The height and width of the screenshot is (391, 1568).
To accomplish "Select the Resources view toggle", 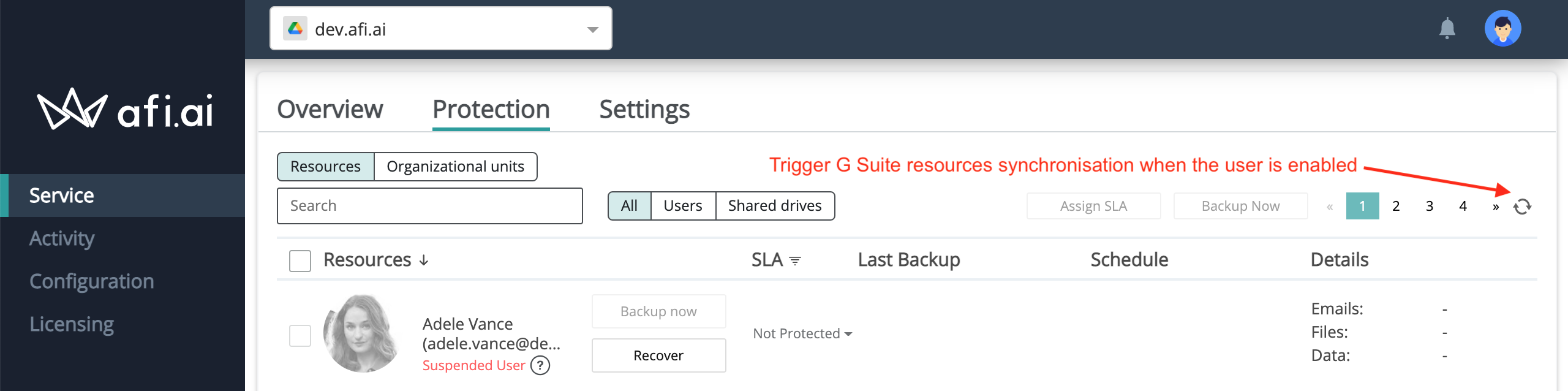I will pos(326,167).
